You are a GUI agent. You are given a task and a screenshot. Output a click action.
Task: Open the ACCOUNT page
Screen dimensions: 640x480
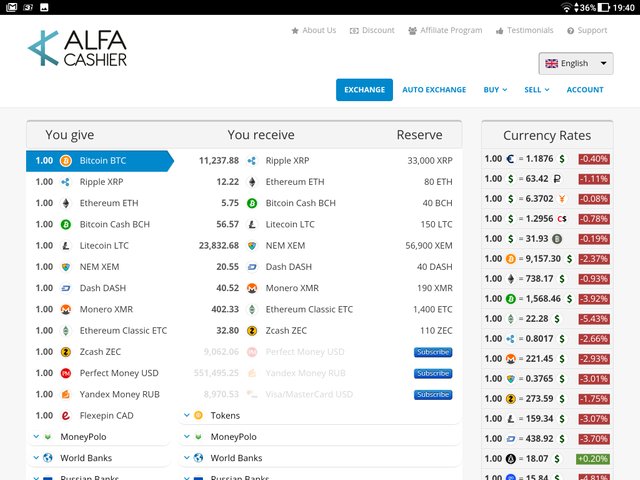pyautogui.click(x=585, y=90)
